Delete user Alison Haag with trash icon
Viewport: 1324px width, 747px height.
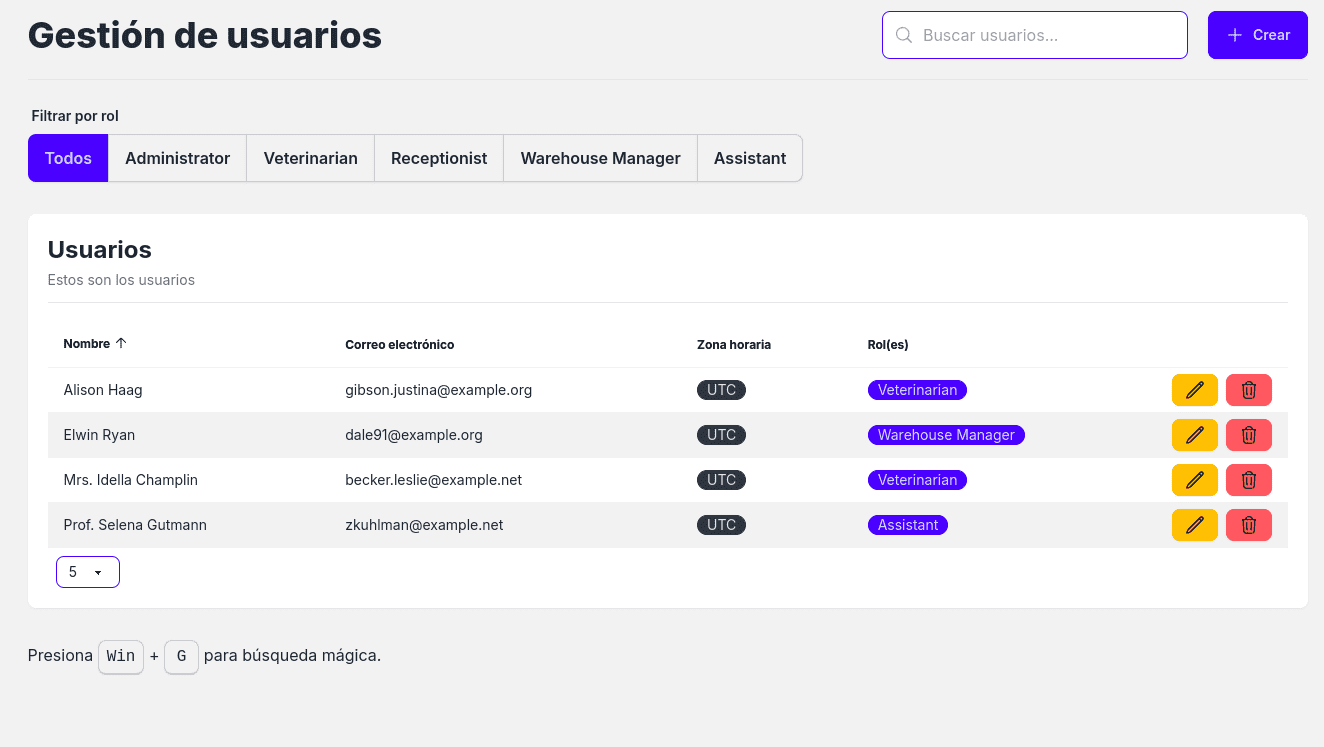point(1248,390)
